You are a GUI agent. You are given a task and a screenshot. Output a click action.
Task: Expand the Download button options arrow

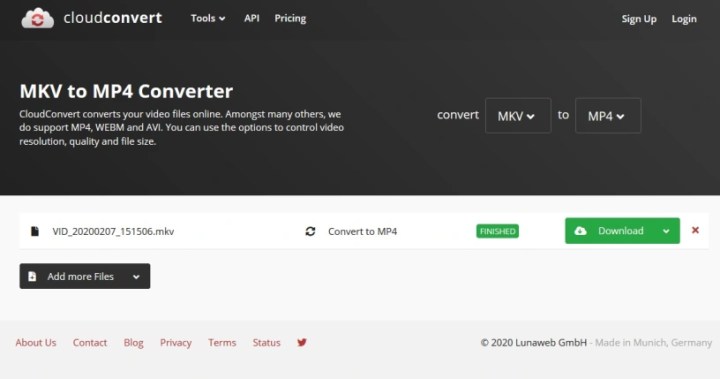click(x=666, y=231)
